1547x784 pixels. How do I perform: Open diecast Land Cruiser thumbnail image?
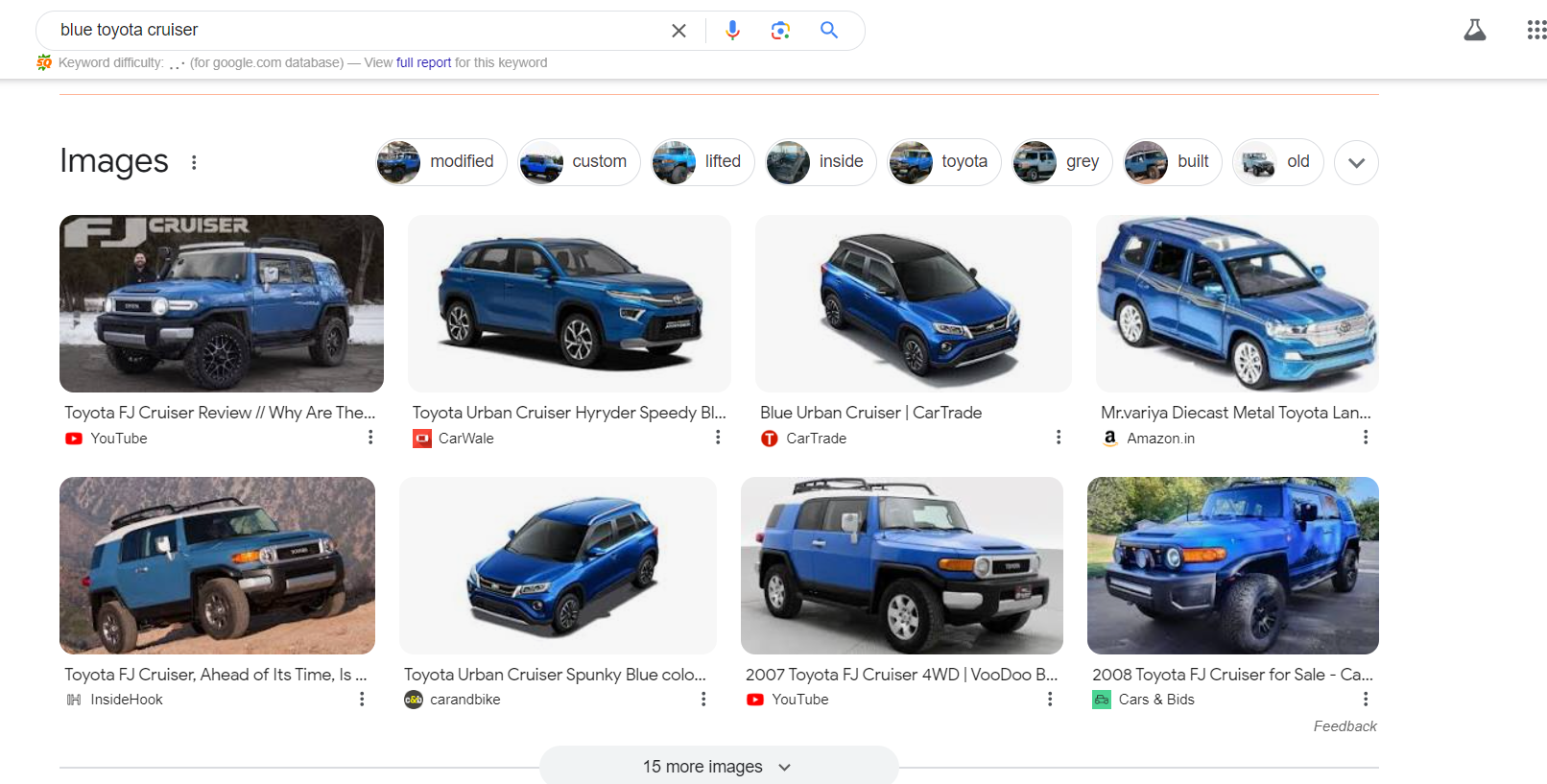[1237, 303]
